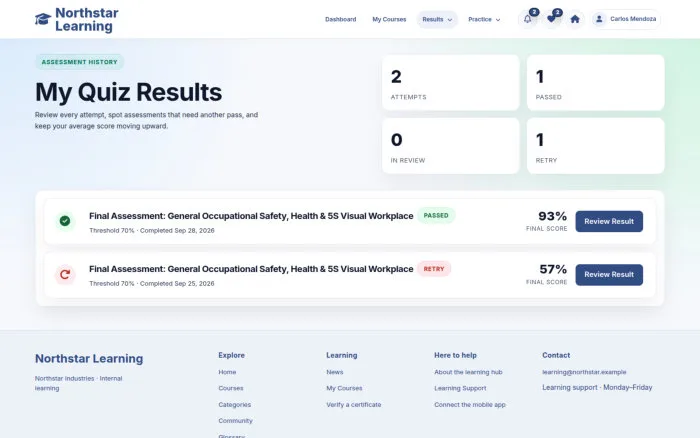This screenshot has height=438, width=700.
Task: Click the footer Northstar Learning brand link
Action: [89, 359]
